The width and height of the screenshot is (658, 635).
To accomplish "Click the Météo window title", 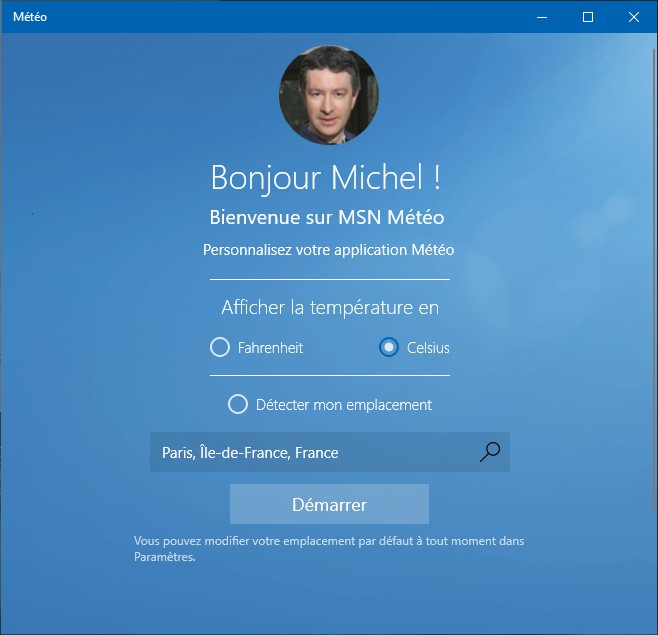I will 30,17.
